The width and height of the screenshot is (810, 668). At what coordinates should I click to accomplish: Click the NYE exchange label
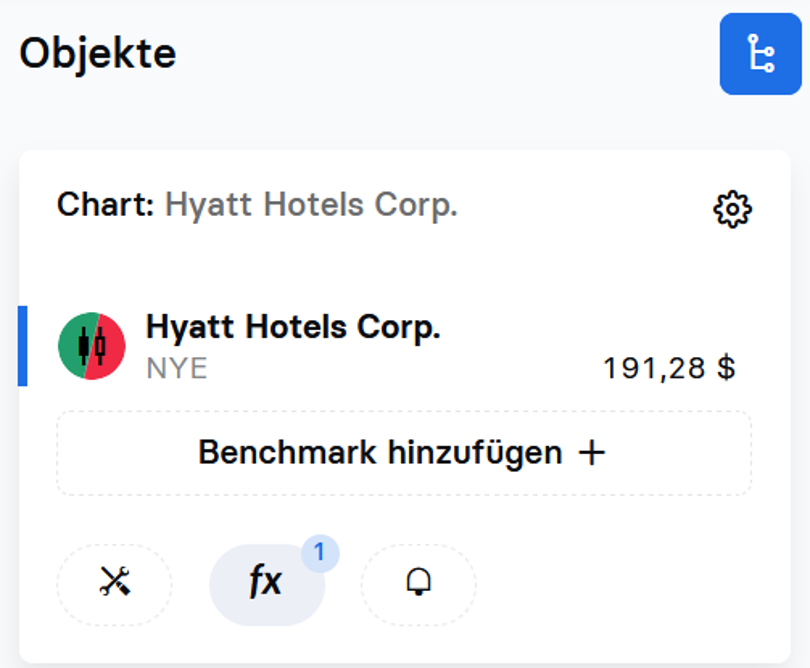[177, 368]
